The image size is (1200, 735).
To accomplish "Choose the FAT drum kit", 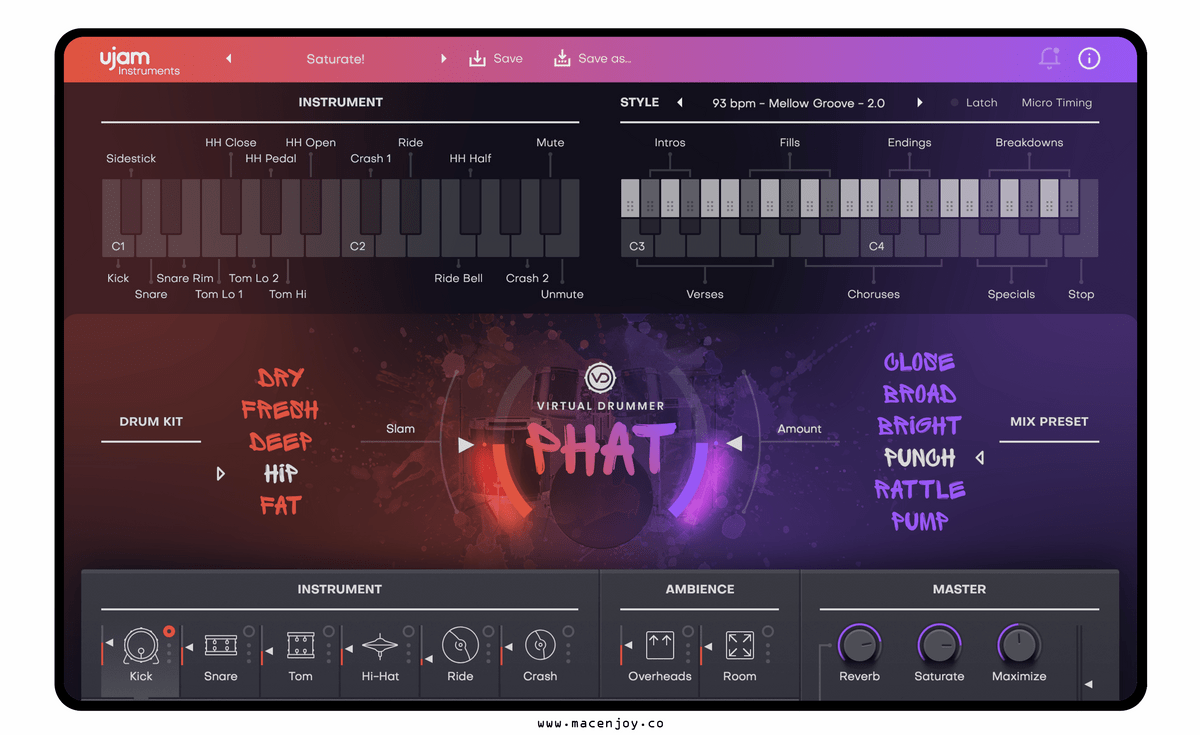I will point(280,506).
